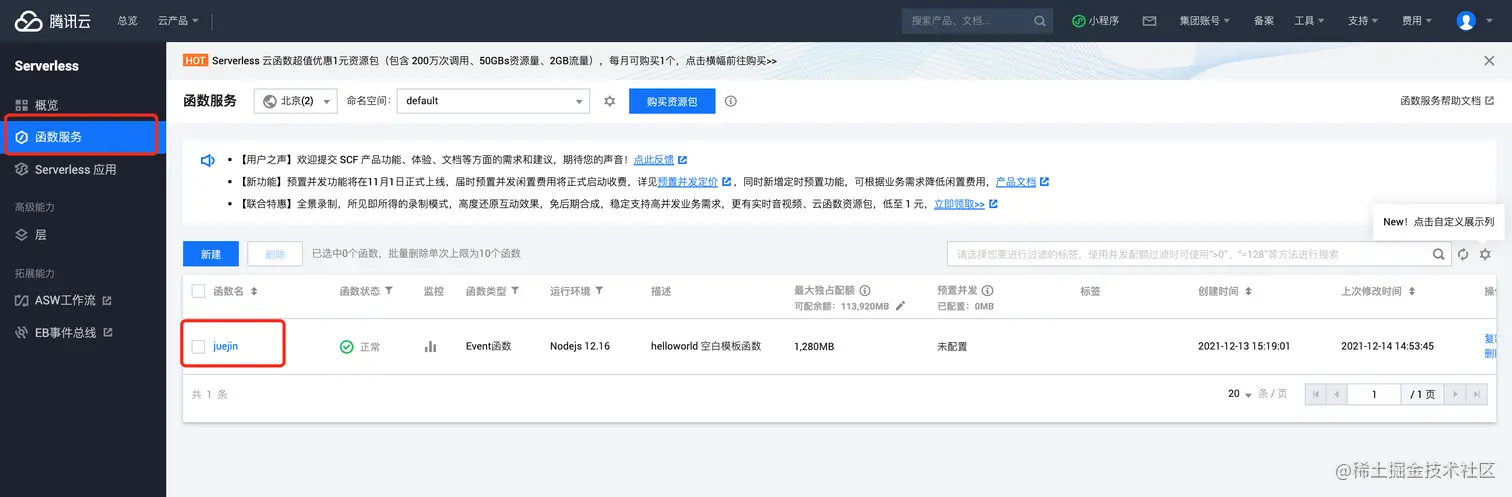Go to the last page button
The width and height of the screenshot is (1512, 497).
click(x=1476, y=394)
